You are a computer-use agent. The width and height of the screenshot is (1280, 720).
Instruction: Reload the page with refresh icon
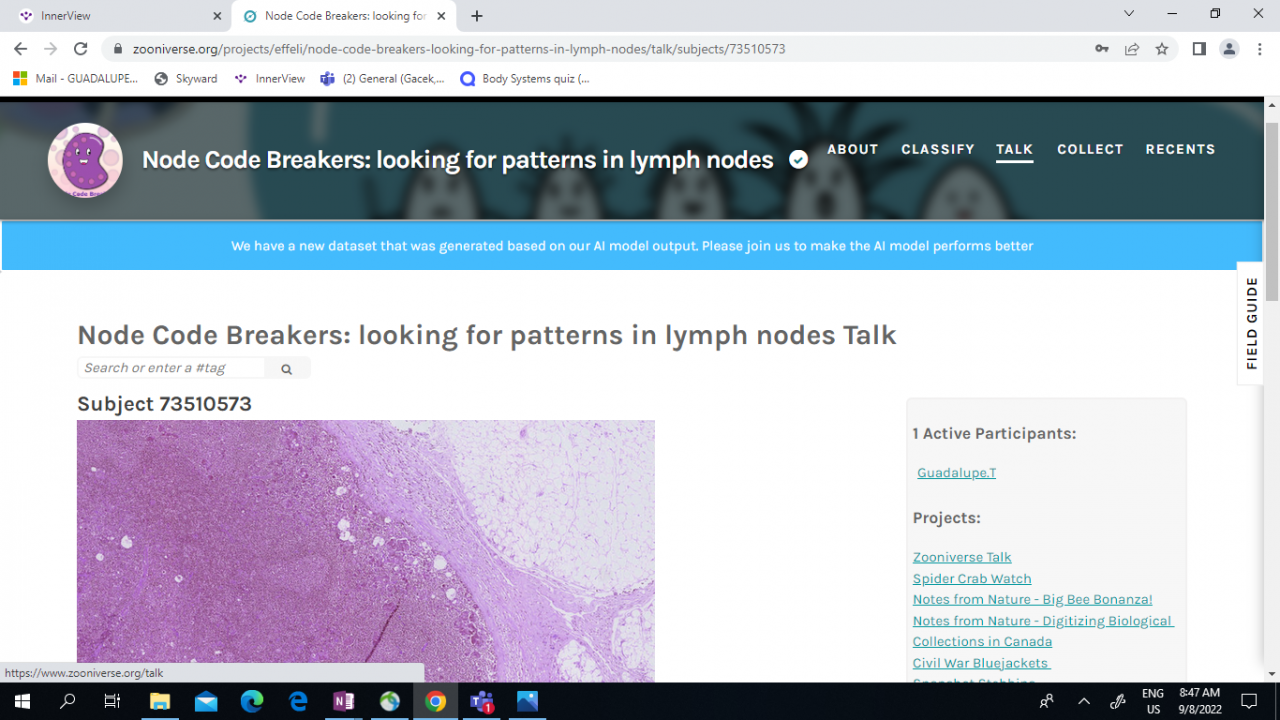81,49
